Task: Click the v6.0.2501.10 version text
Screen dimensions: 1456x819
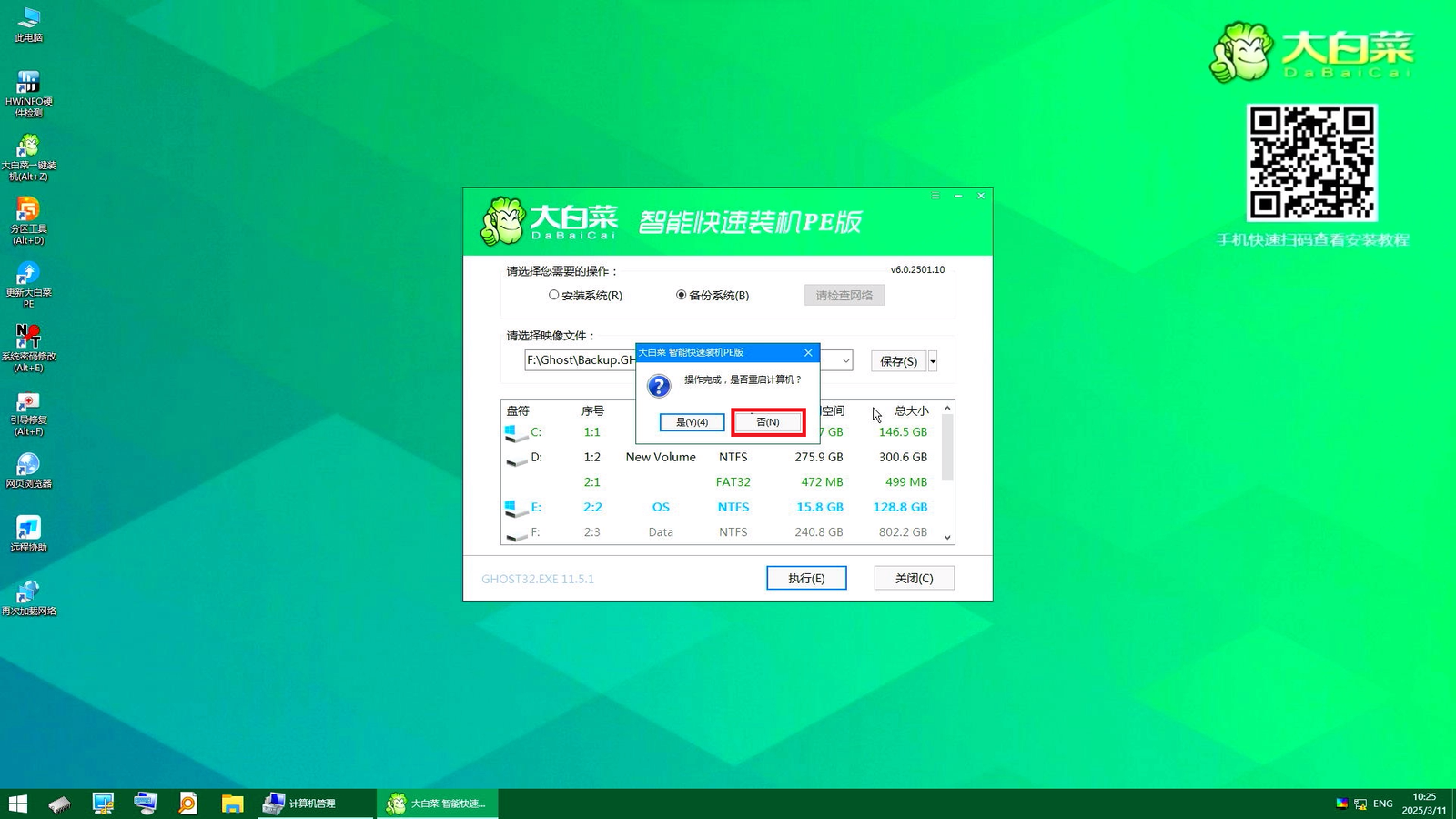Action: pyautogui.click(x=917, y=269)
